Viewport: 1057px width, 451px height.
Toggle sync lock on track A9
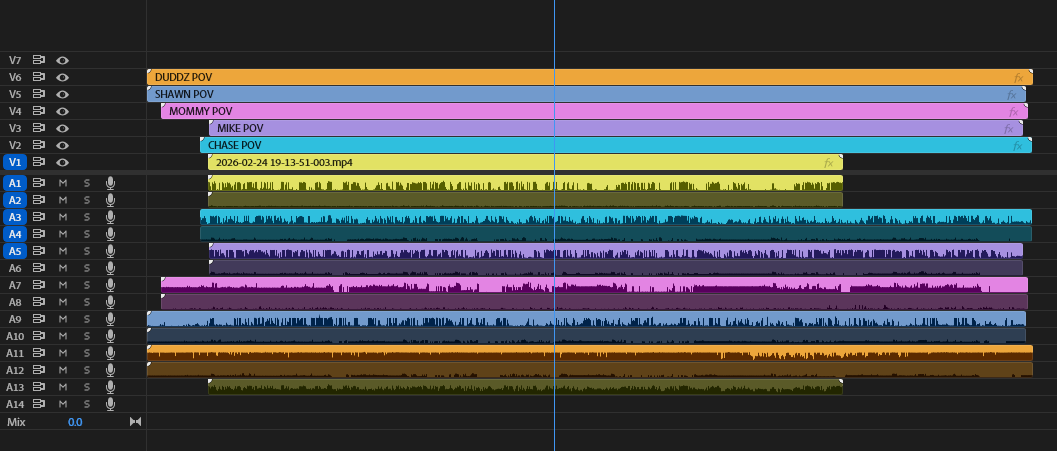pyautogui.click(x=39, y=319)
